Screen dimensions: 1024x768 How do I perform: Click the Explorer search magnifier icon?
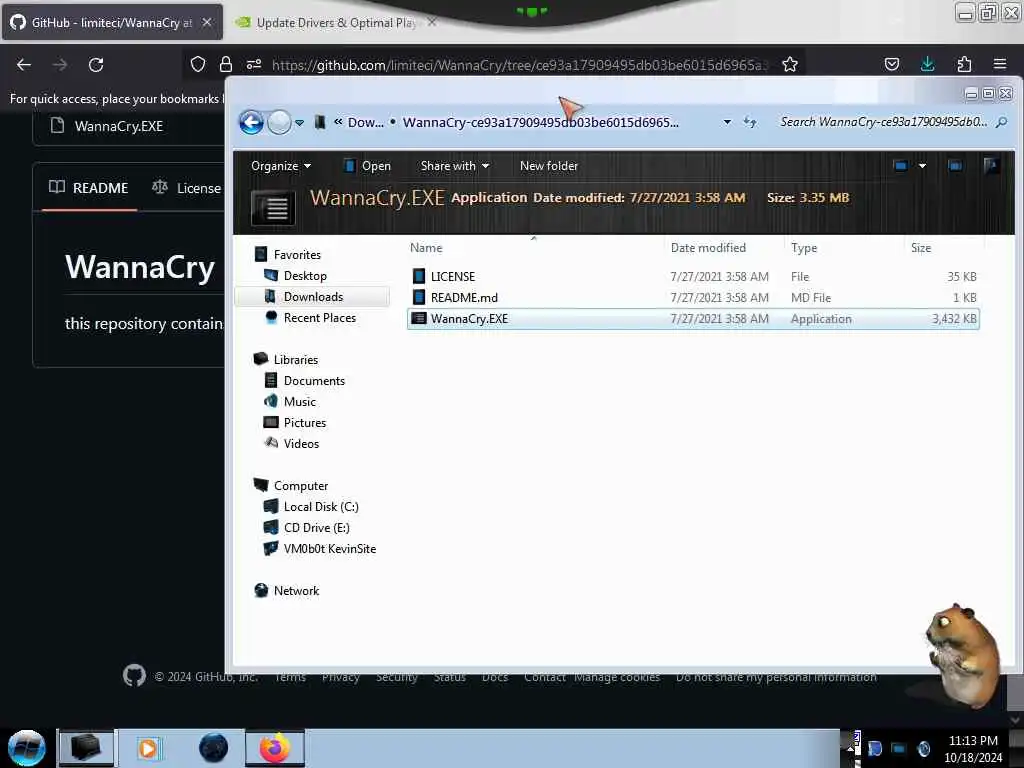[x=1001, y=122]
